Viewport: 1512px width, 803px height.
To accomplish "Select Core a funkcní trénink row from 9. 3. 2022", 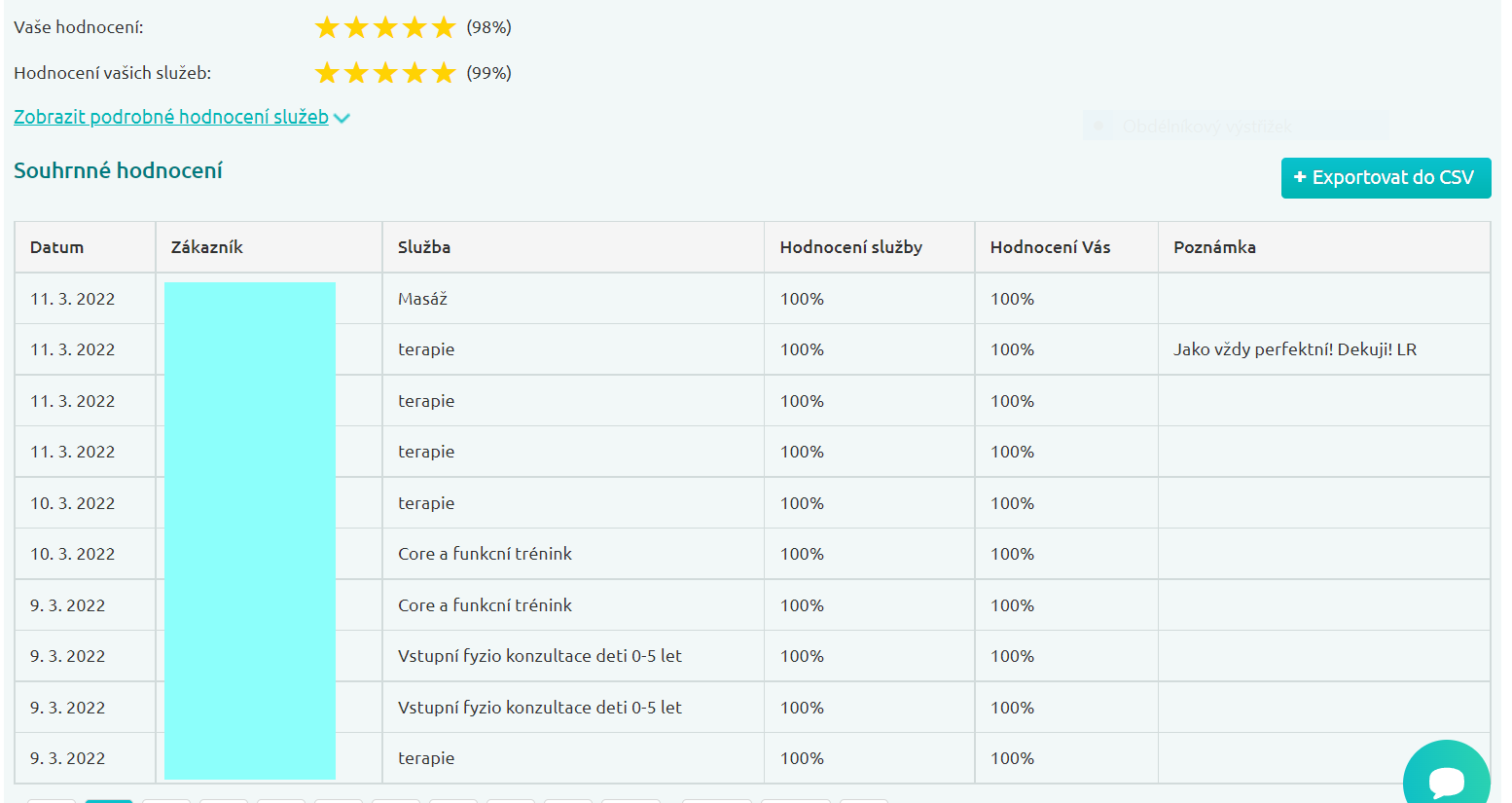I will (485, 605).
